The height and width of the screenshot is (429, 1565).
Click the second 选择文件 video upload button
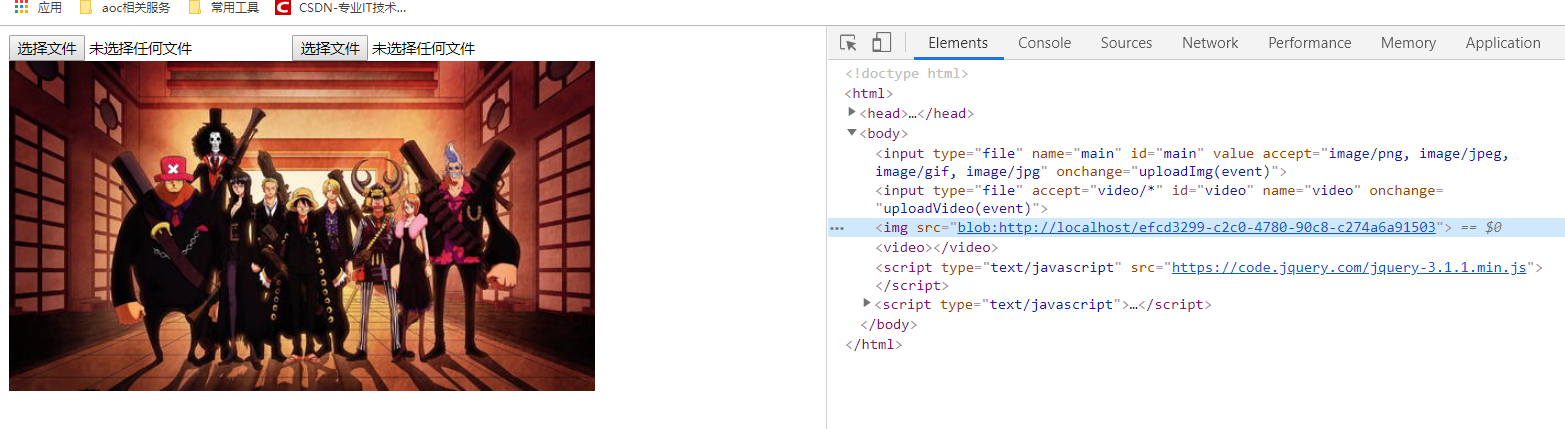(x=330, y=48)
